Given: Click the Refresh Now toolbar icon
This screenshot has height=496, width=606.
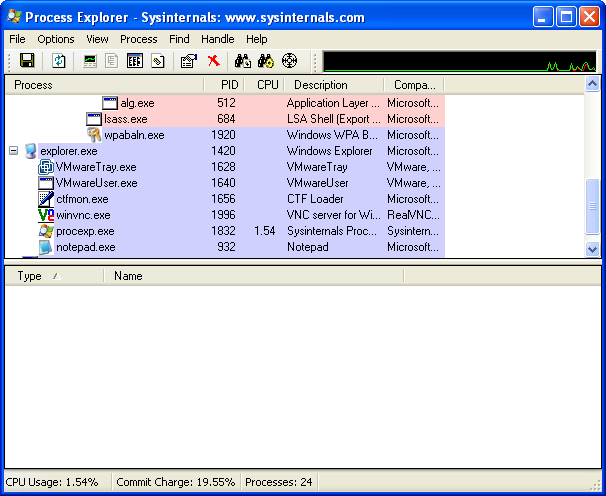Looking at the screenshot, I should 59,61.
